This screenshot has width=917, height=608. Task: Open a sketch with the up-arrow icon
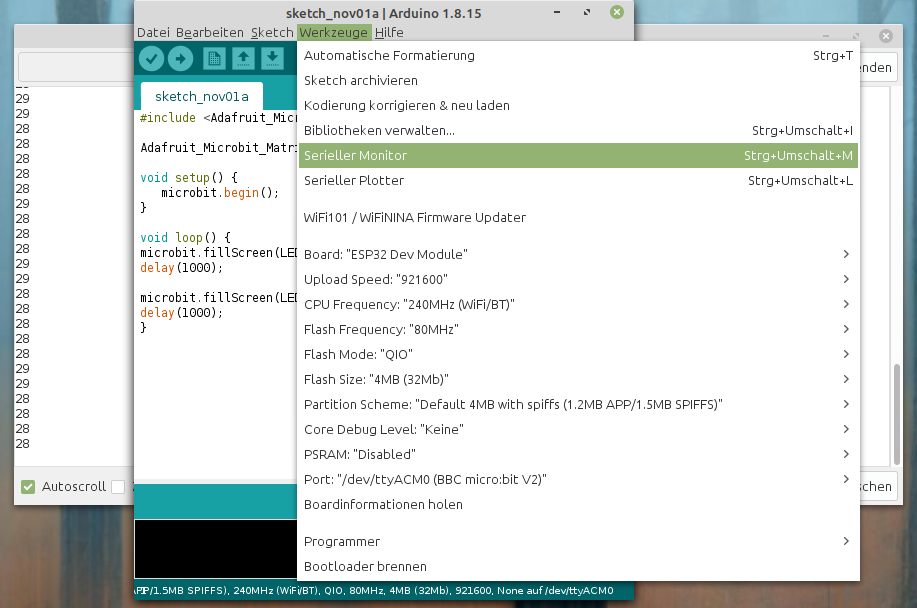(243, 58)
